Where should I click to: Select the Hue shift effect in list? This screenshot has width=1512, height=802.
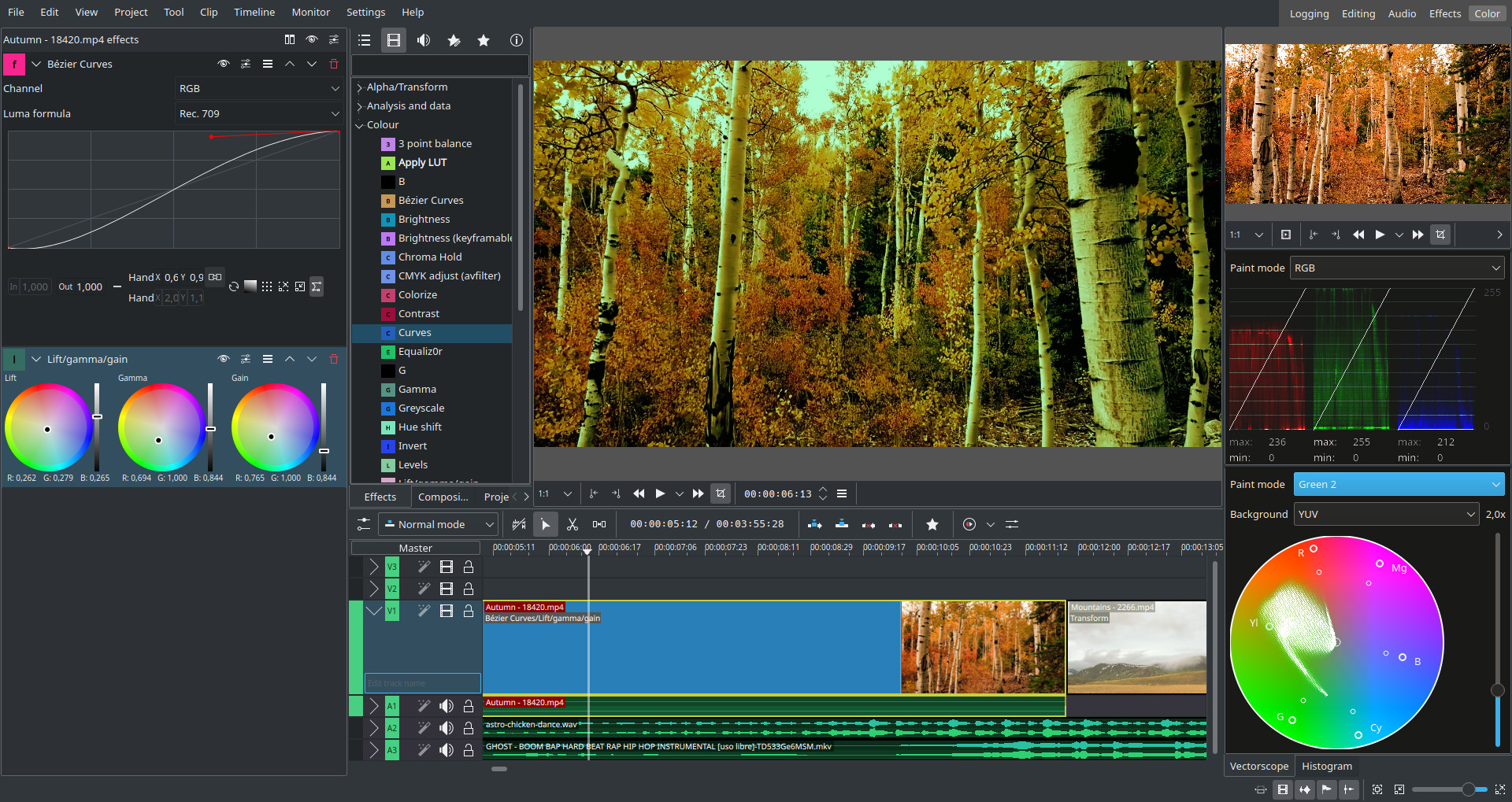[x=420, y=427]
